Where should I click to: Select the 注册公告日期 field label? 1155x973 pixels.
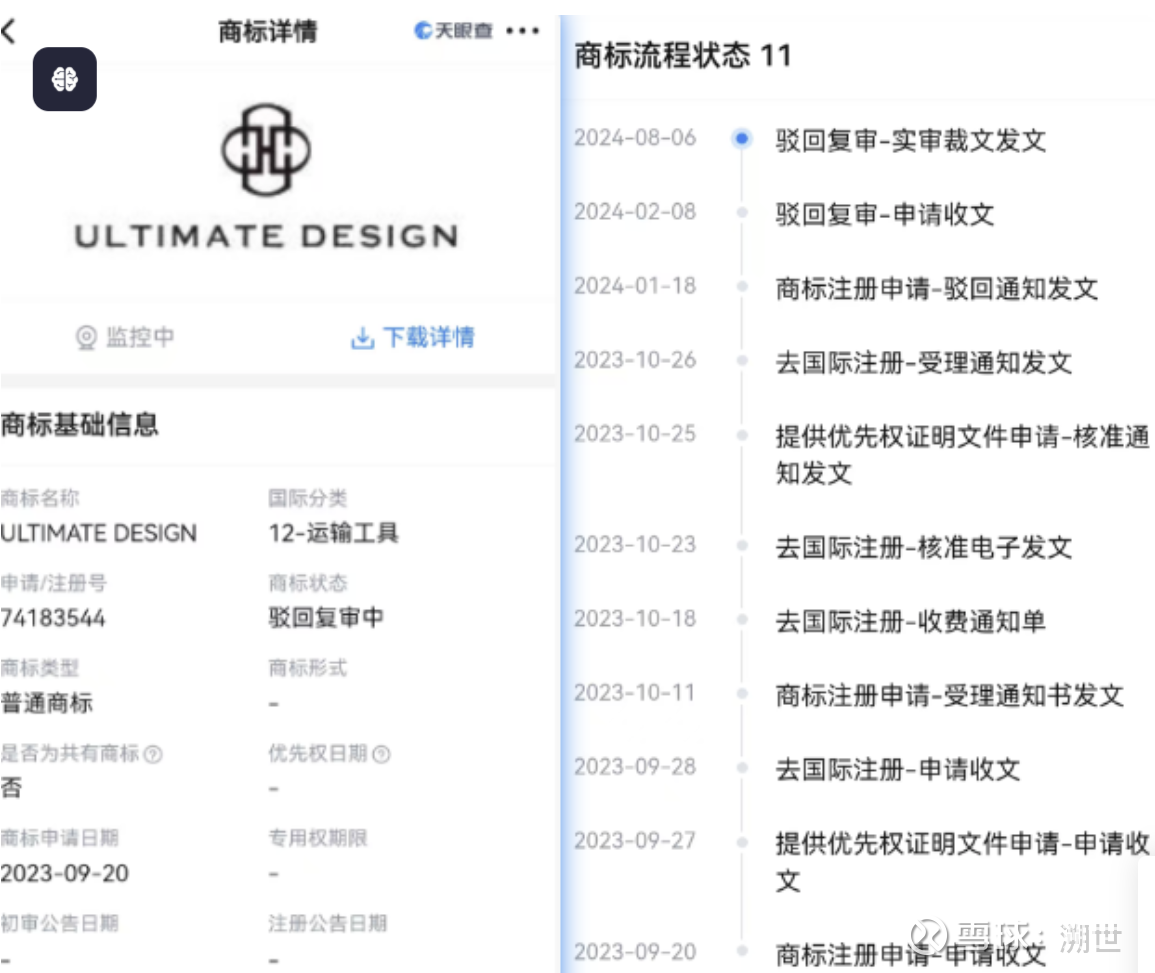[x=327, y=924]
